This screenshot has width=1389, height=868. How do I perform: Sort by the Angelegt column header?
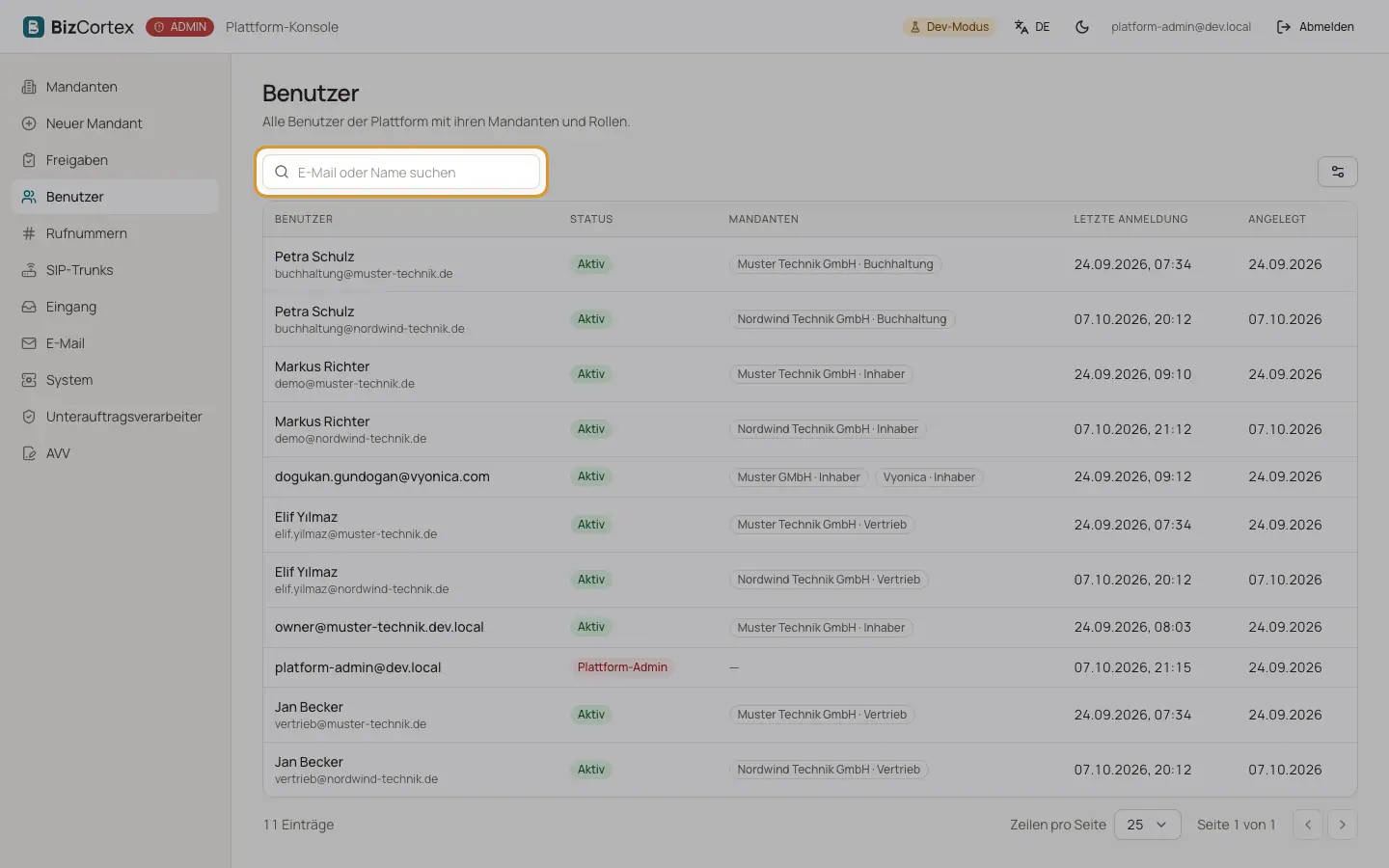(1276, 219)
